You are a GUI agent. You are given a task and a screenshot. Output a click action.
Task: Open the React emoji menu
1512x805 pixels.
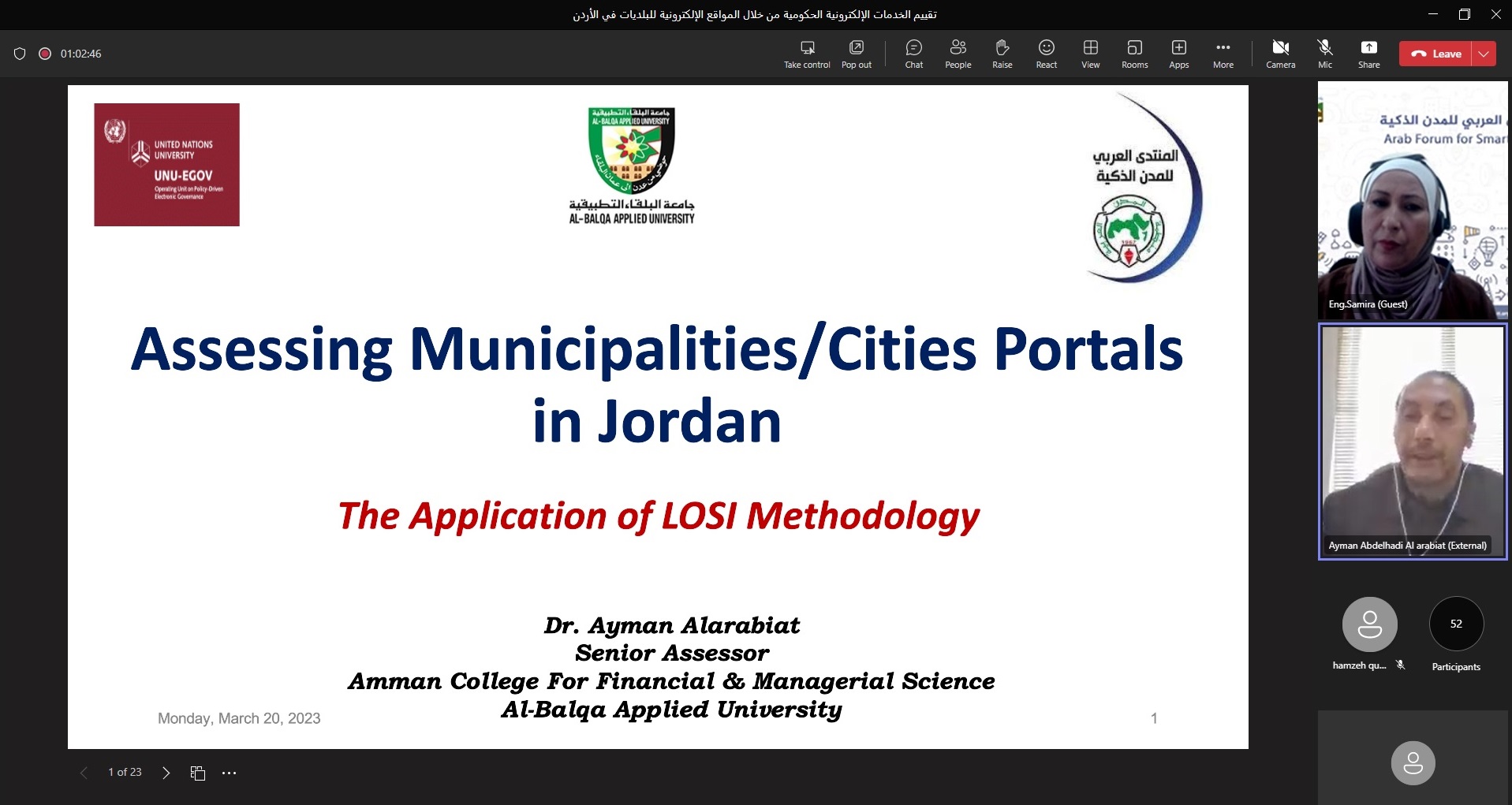coord(1047,54)
